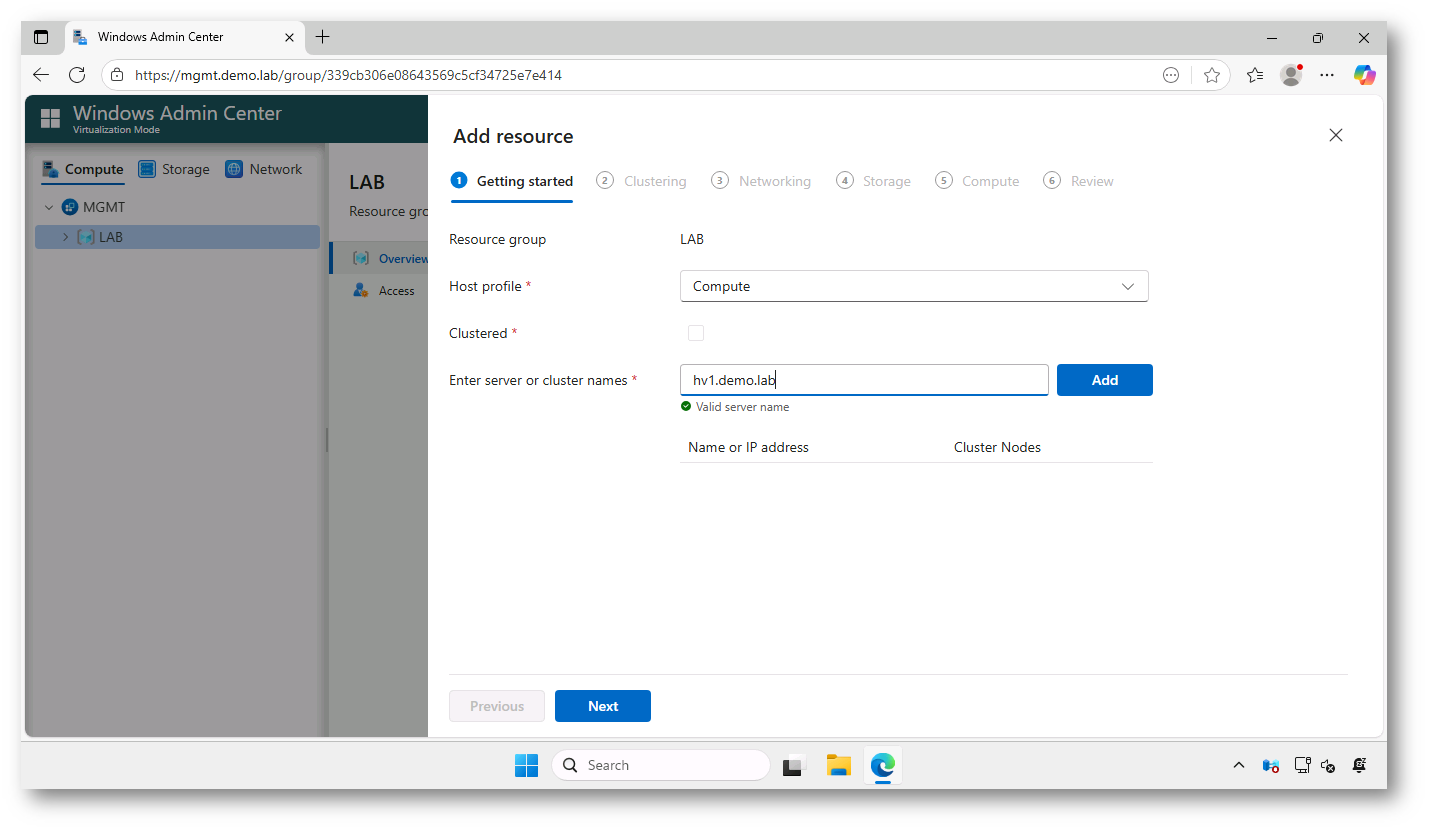Image resolution: width=1429 pixels, height=831 pixels.
Task: Open Edge settings and more menu
Action: pos(1327,75)
